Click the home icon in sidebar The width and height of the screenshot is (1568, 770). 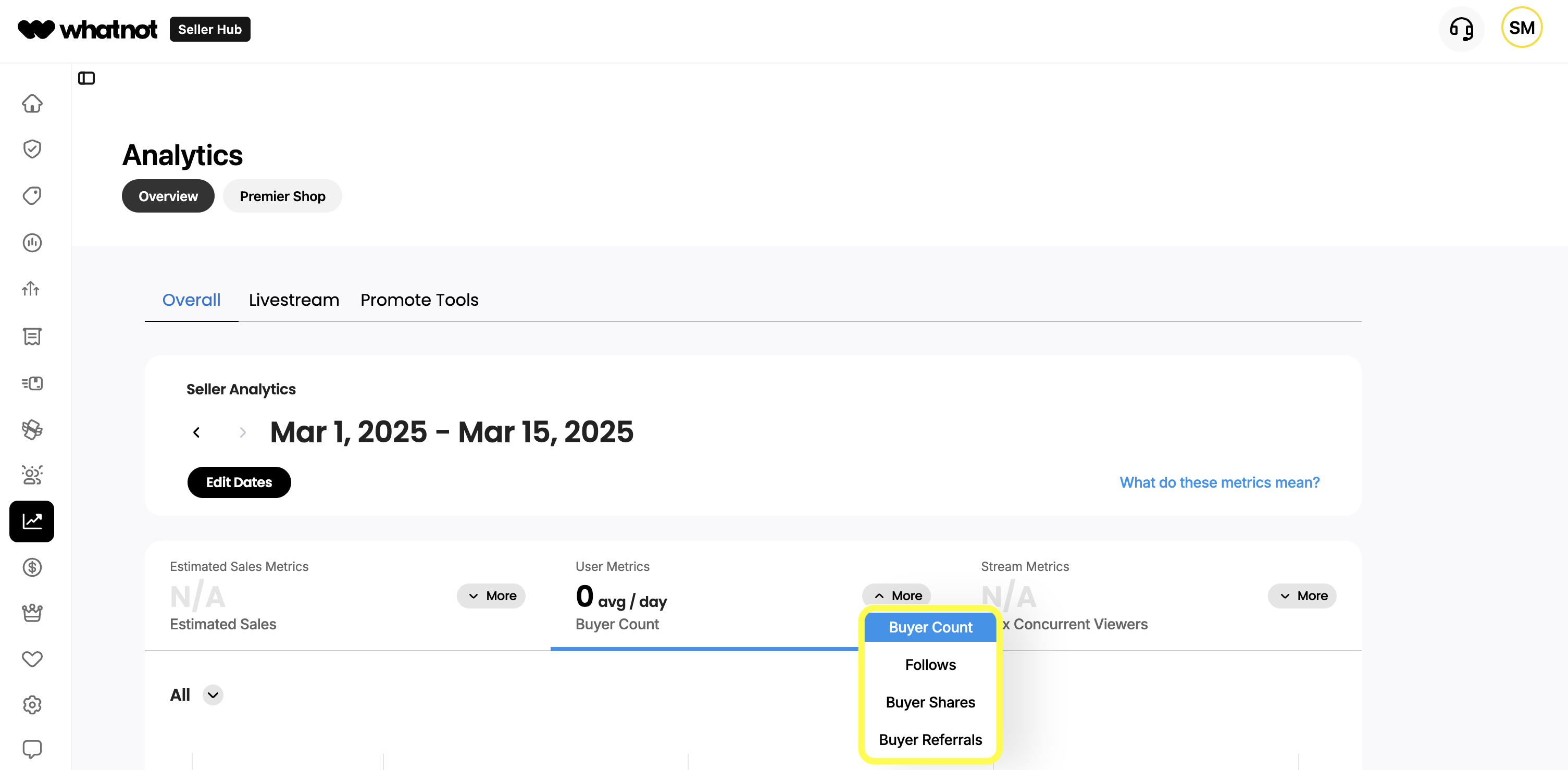(32, 104)
